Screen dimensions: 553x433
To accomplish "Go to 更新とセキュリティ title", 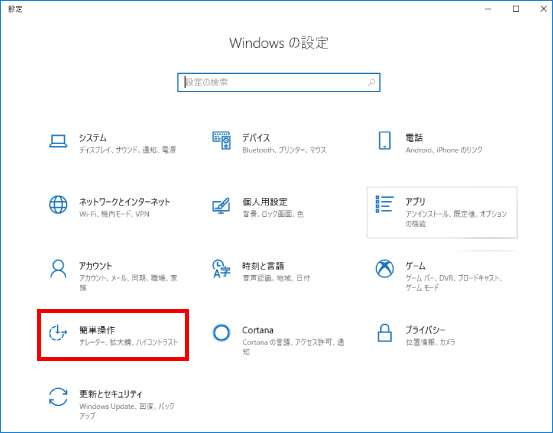I will coord(111,394).
